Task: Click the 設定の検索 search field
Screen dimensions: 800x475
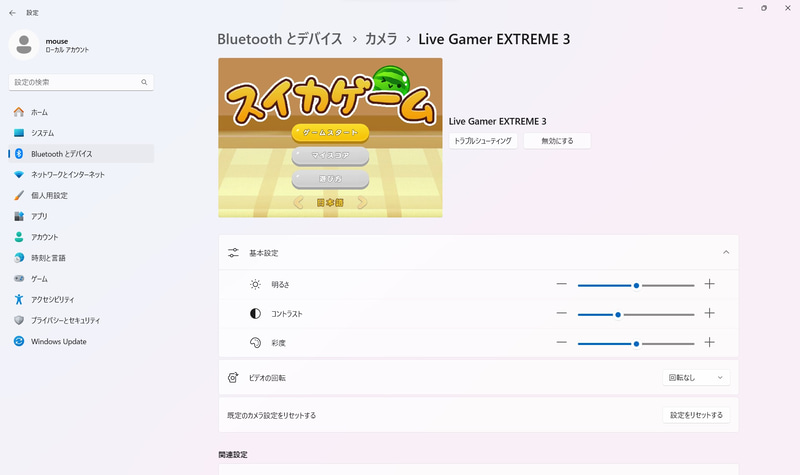Action: (x=81, y=82)
